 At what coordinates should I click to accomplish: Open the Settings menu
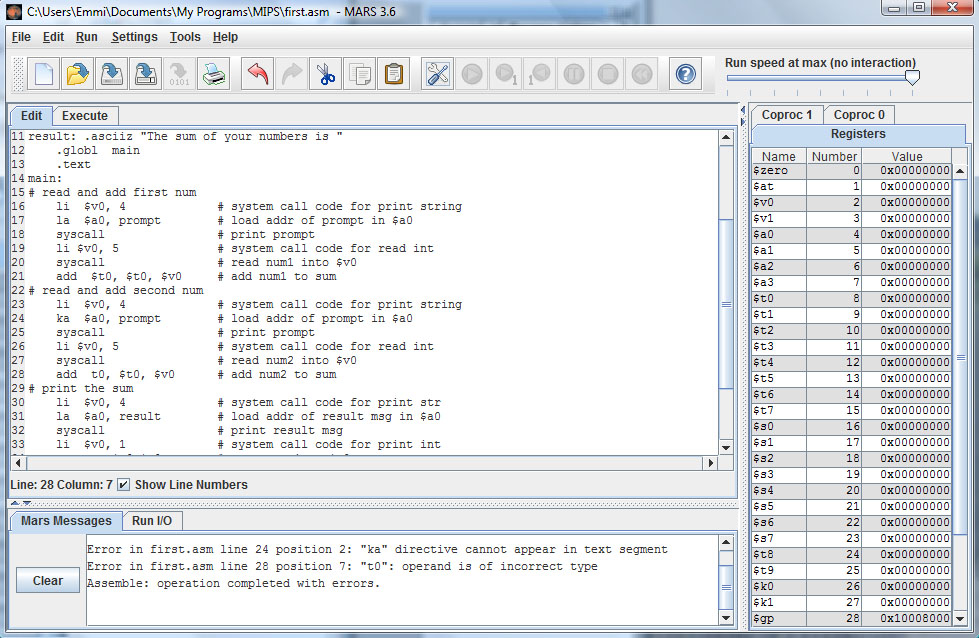(134, 37)
